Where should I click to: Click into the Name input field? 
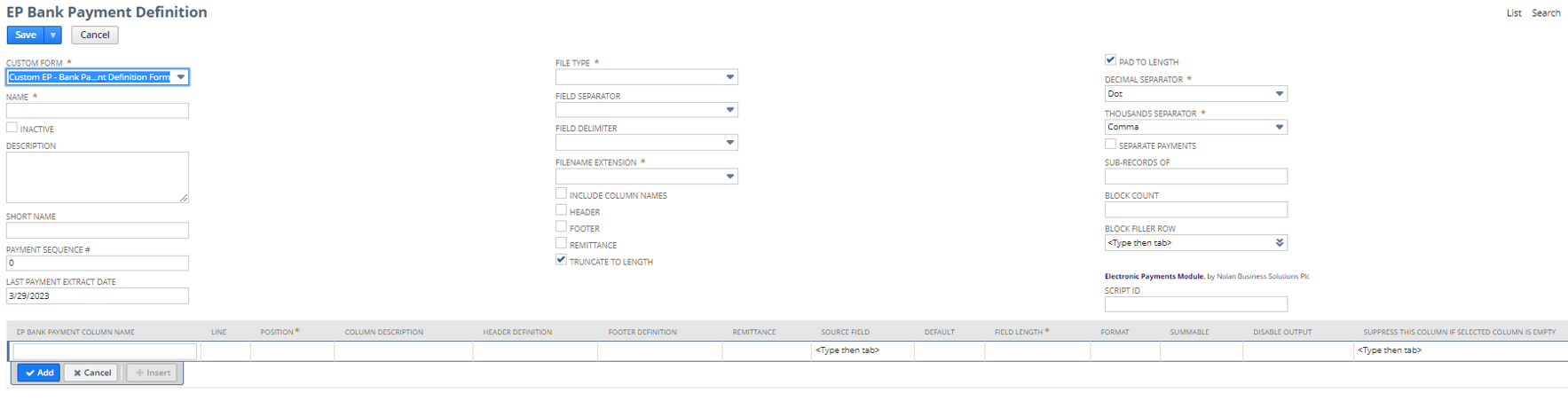(97, 111)
